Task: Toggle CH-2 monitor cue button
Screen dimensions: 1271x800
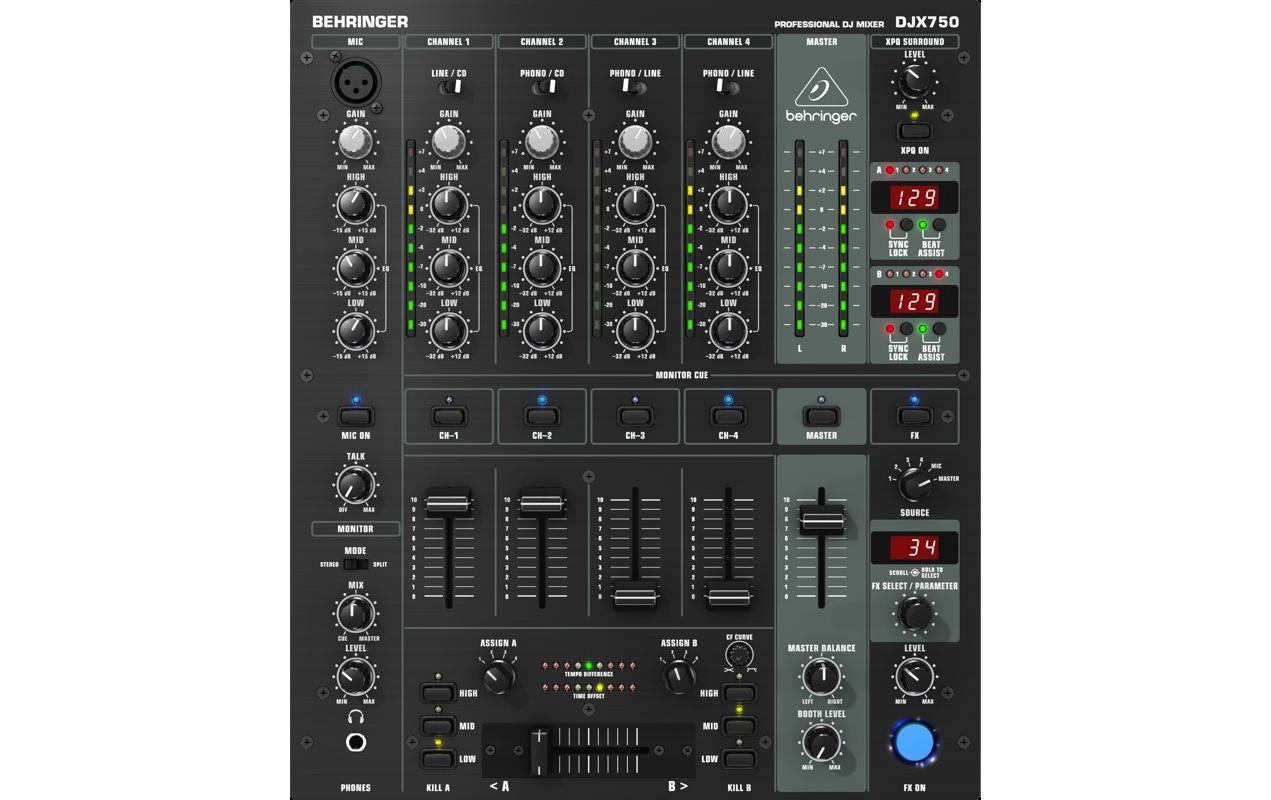Action: click(x=542, y=417)
